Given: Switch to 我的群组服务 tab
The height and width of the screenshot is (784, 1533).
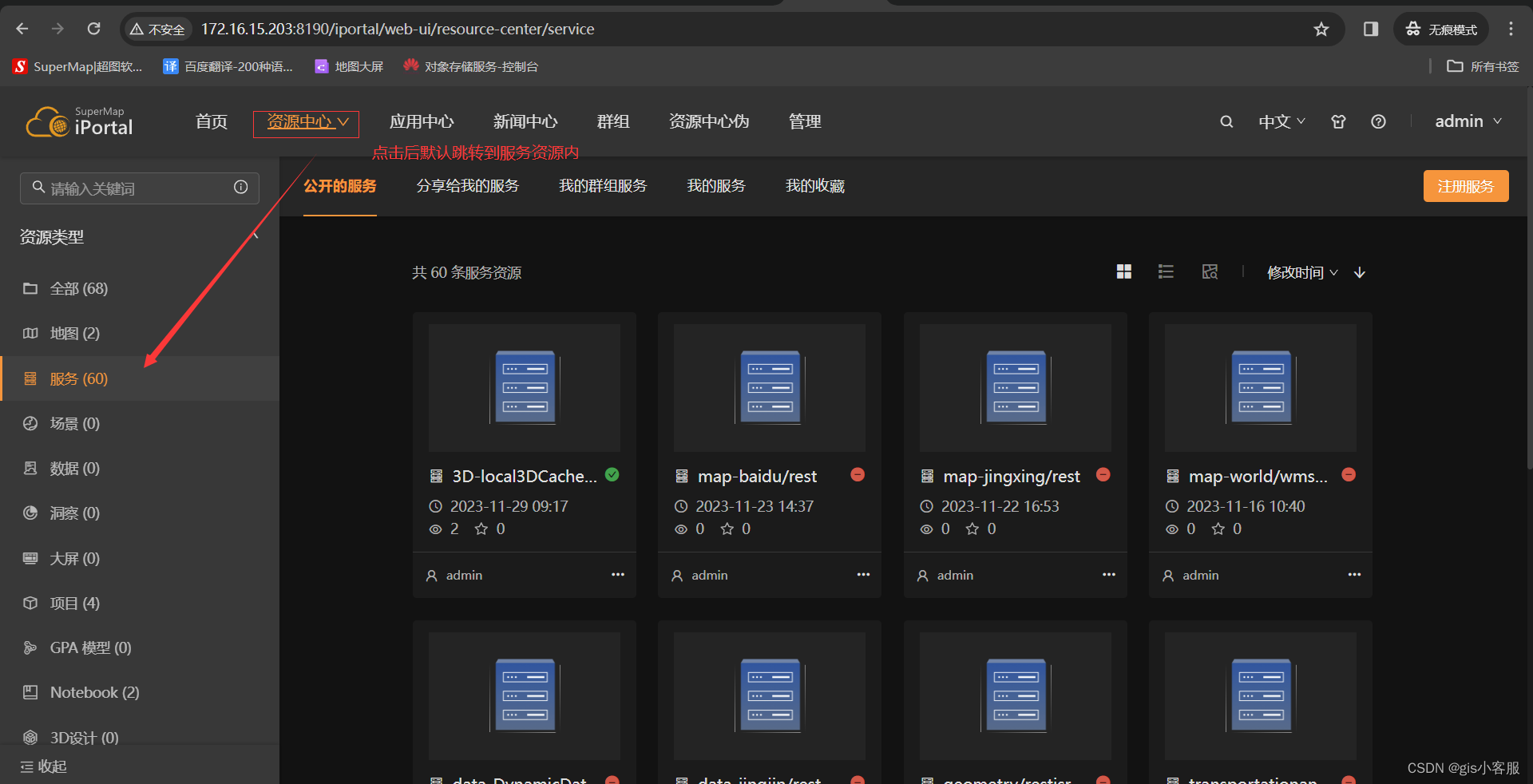Looking at the screenshot, I should 603,186.
